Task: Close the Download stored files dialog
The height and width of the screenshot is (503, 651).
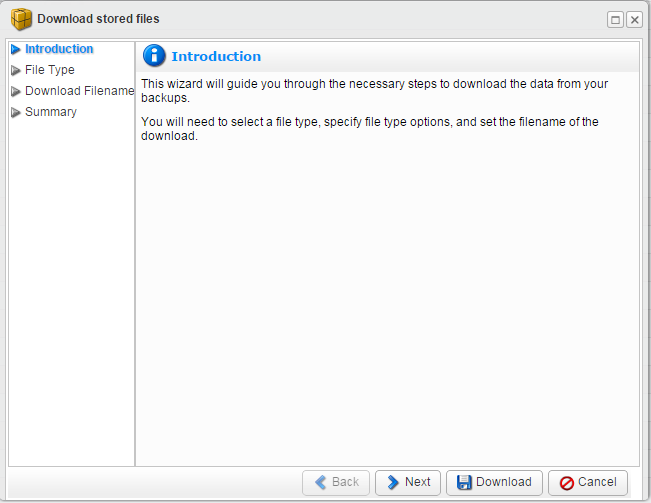Action: (x=634, y=20)
